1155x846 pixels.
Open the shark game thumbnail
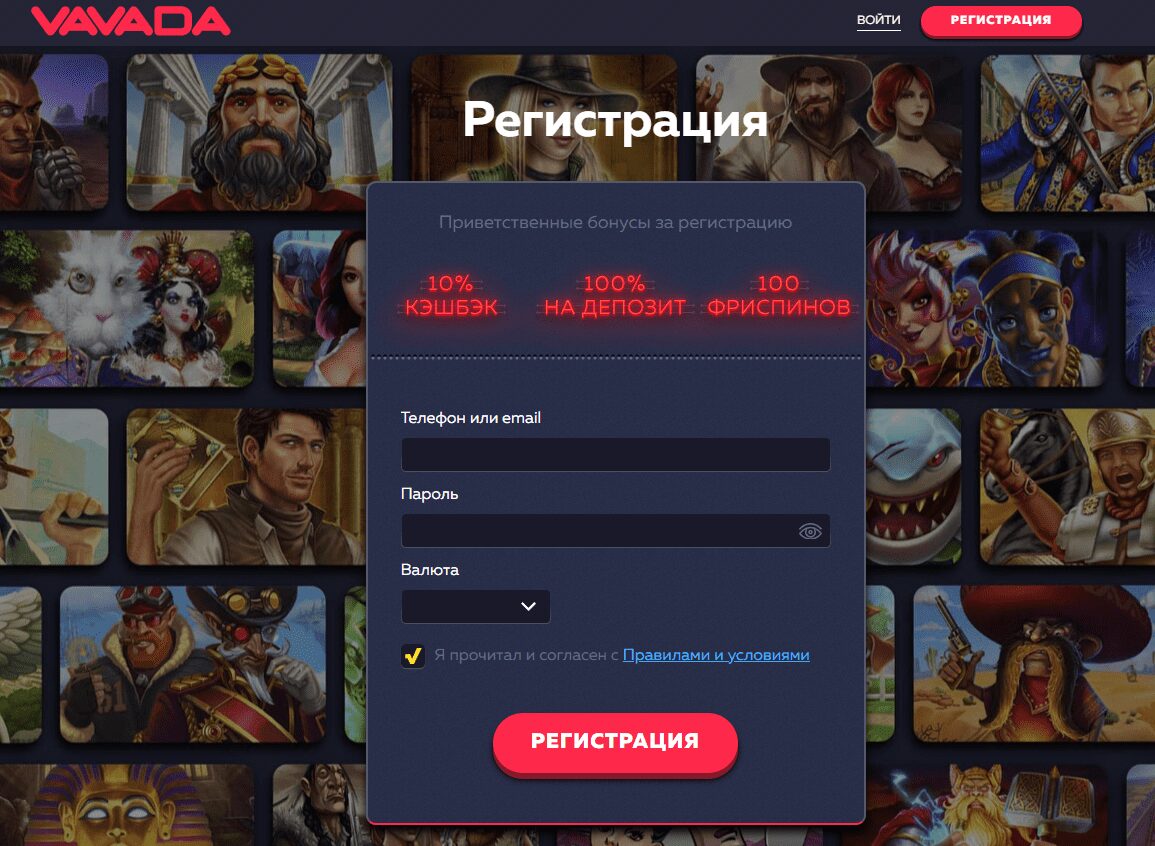(x=913, y=487)
